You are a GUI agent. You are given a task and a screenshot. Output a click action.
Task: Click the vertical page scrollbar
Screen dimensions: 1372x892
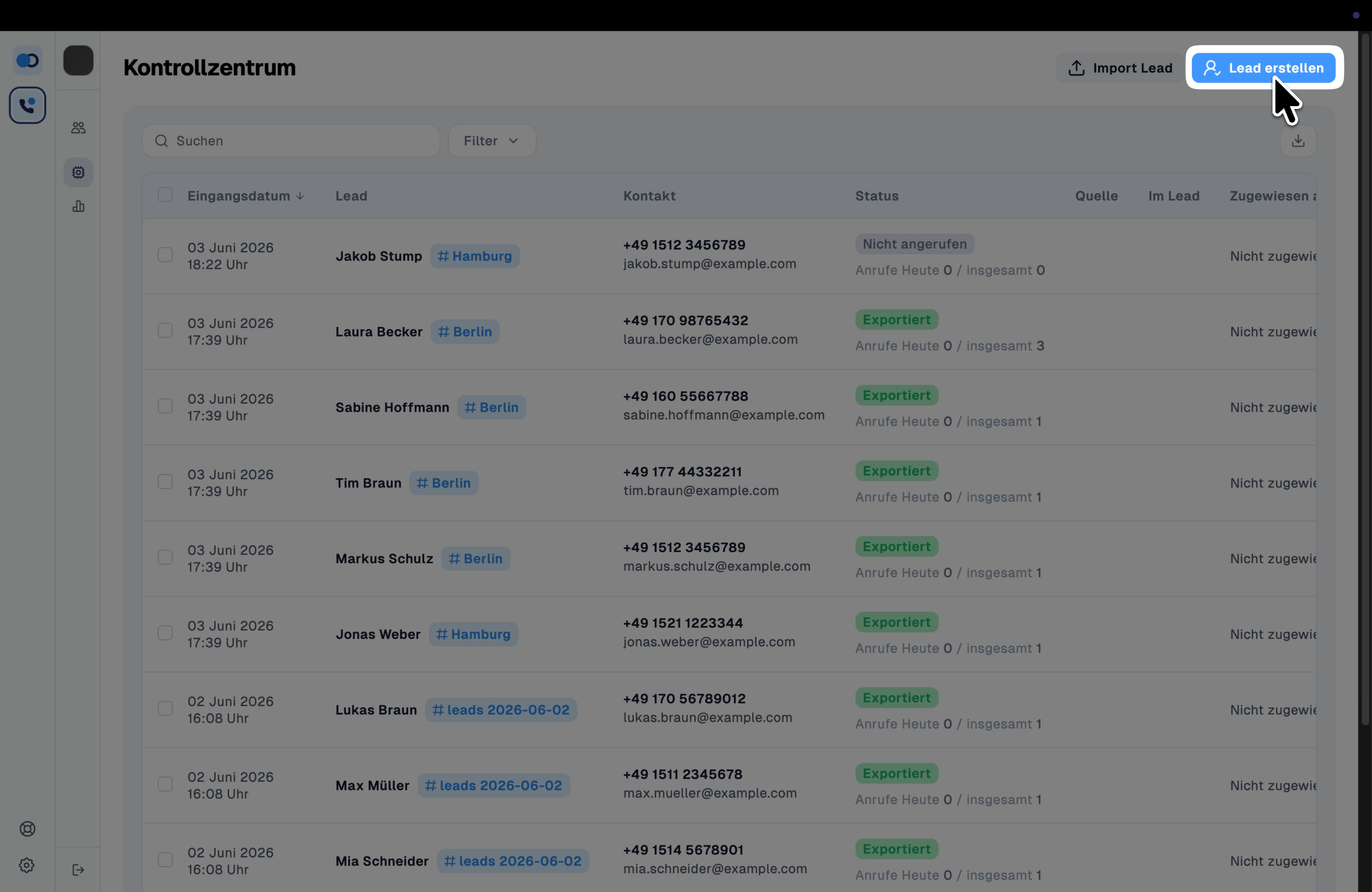(1365, 380)
